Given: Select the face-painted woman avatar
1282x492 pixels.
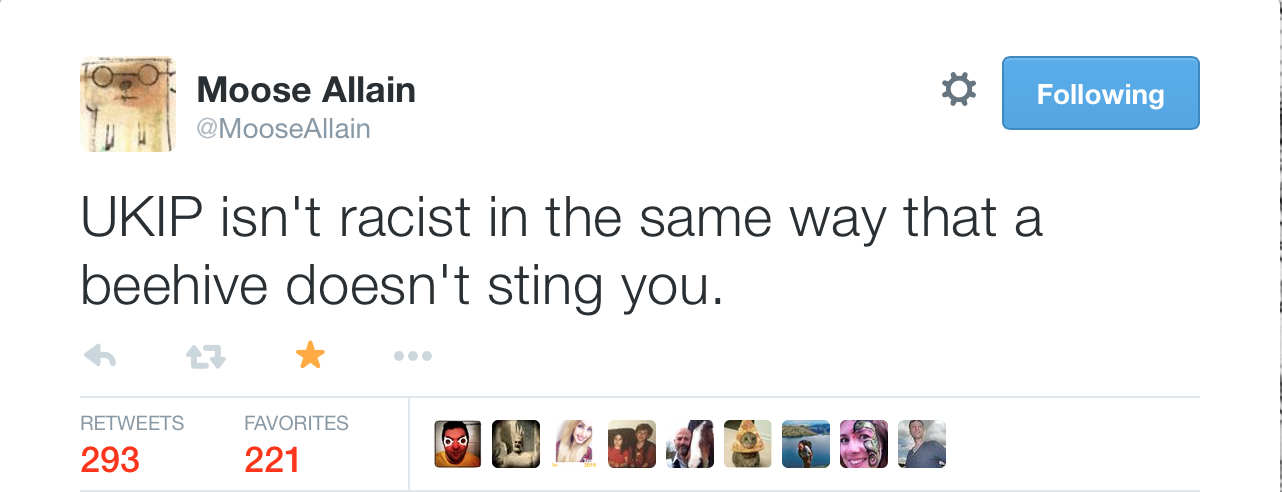Looking at the screenshot, I should click(x=864, y=444).
